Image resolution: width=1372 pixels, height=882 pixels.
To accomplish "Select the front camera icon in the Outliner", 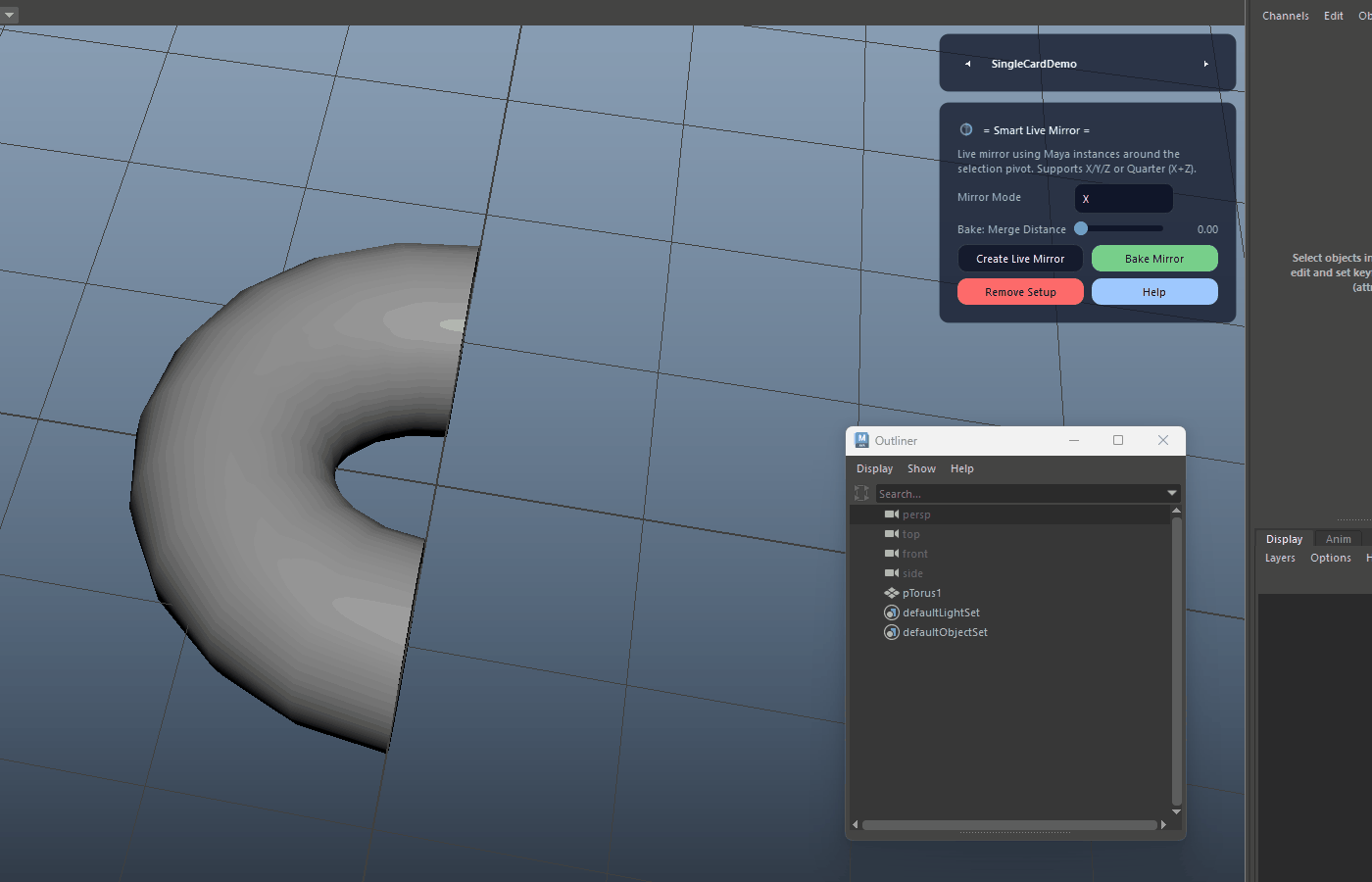I will pos(892,554).
